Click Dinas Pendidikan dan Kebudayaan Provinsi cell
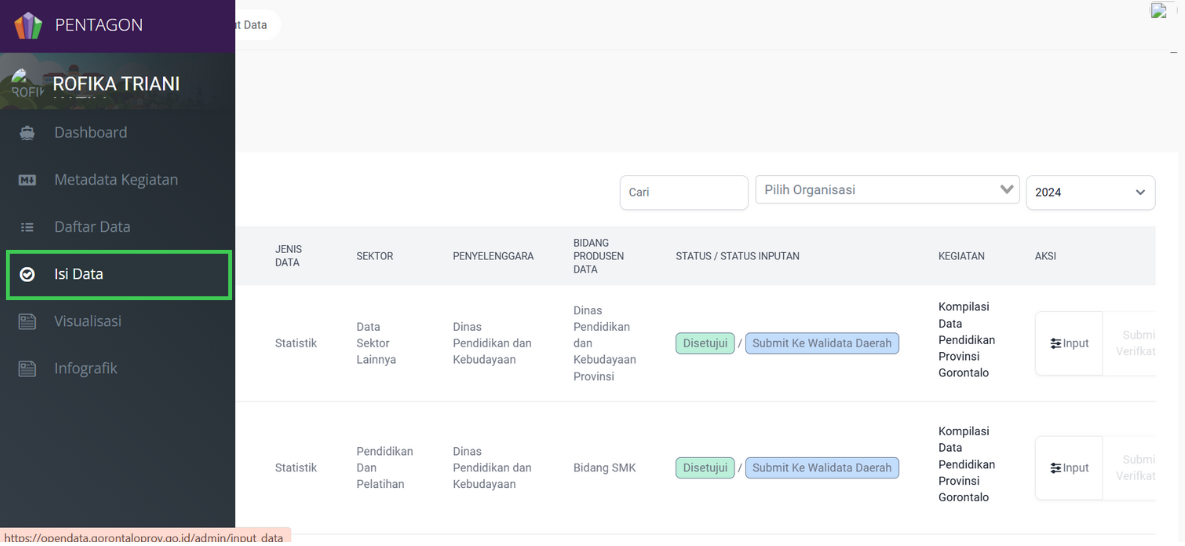Viewport: 1185px width, 546px height. pyautogui.click(x=606, y=343)
